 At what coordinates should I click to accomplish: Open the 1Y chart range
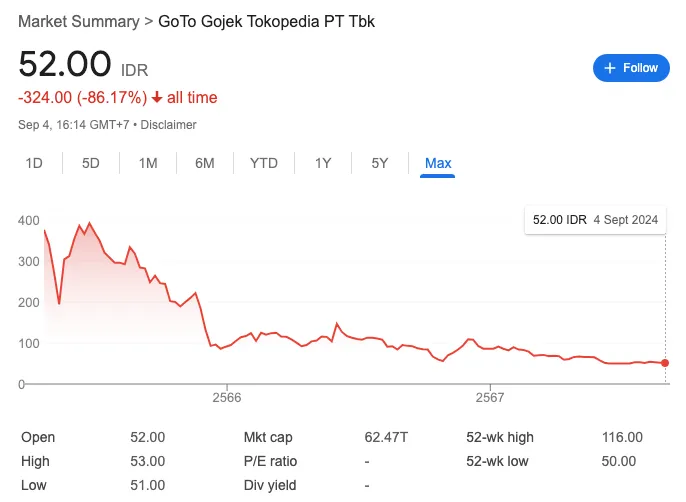coord(323,163)
